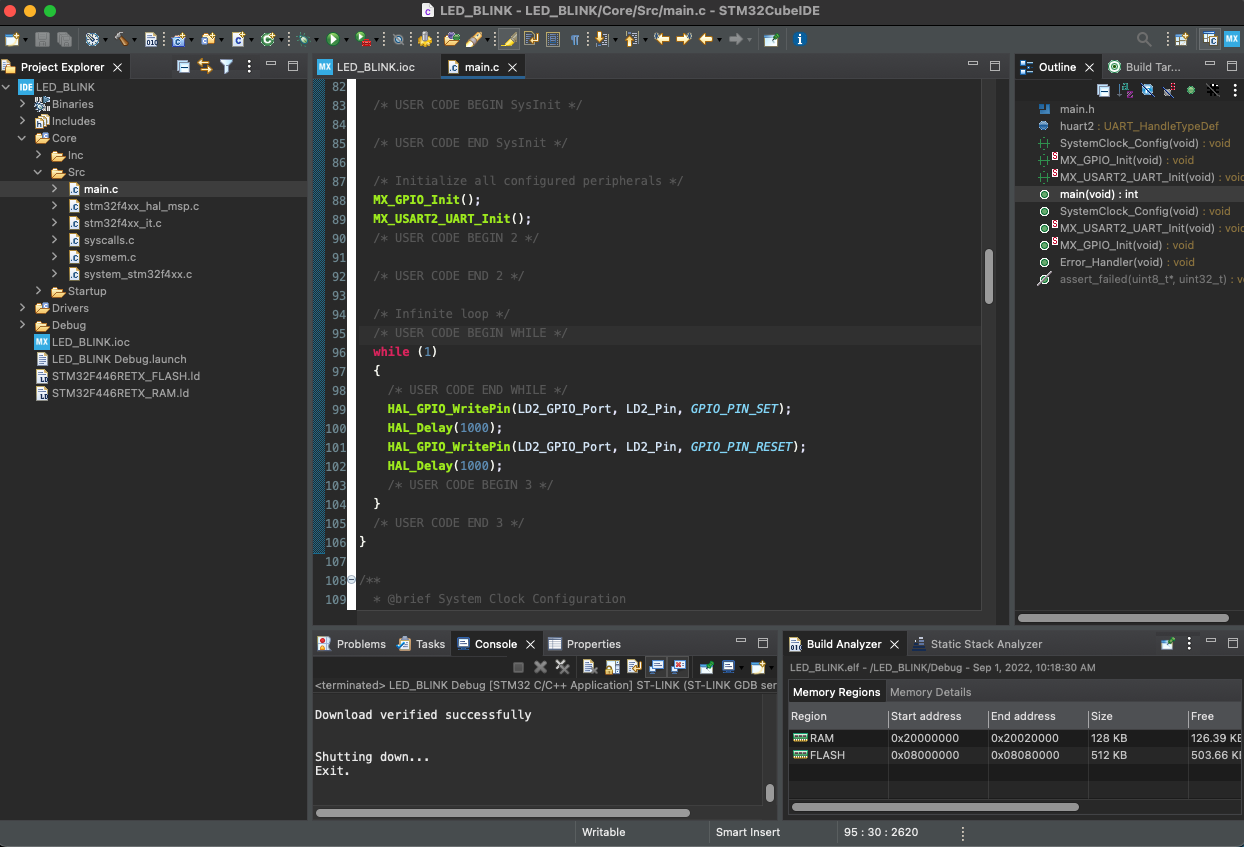Click Collapse All in Outline view

click(1103, 90)
